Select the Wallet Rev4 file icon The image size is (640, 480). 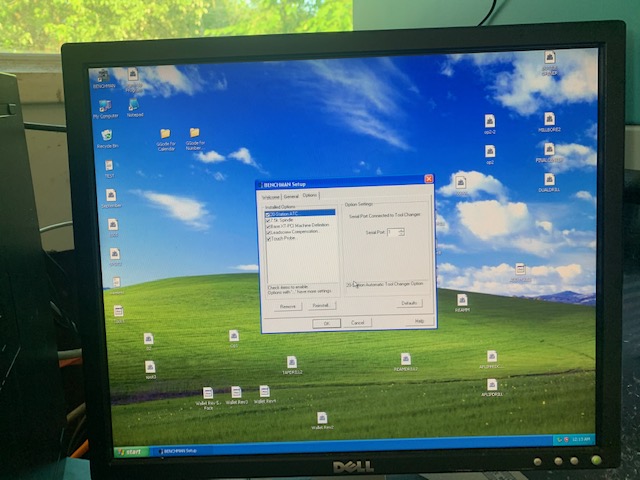[x=264, y=394]
